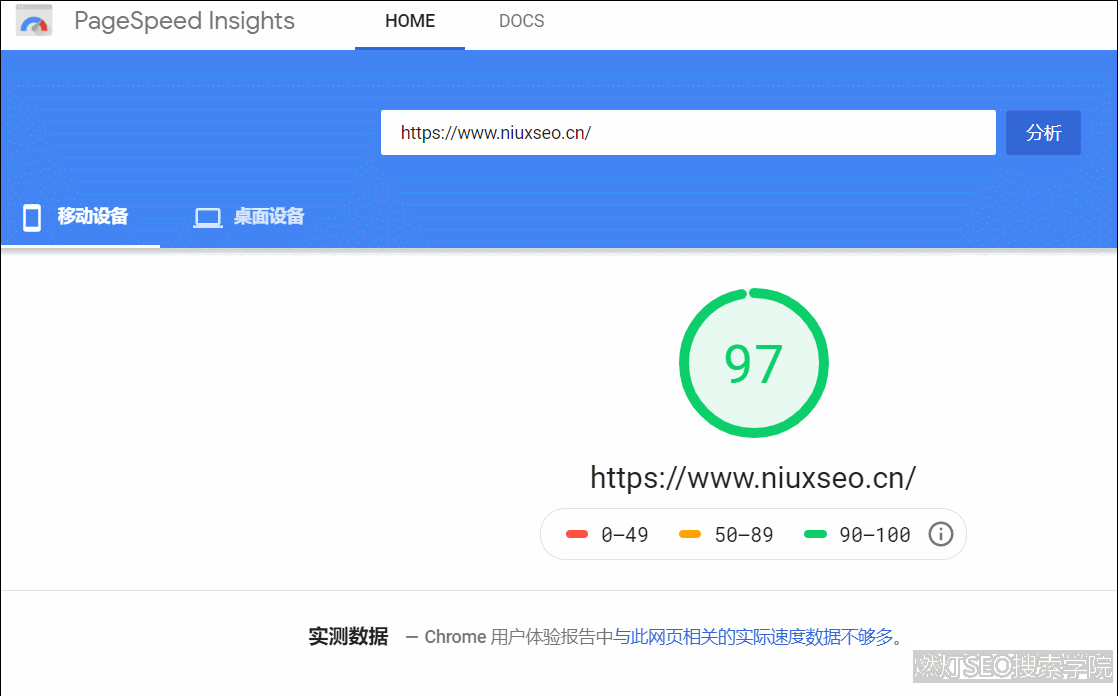1118x696 pixels.
Task: Click the green 90–100 legend marker
Action: [x=815, y=534]
